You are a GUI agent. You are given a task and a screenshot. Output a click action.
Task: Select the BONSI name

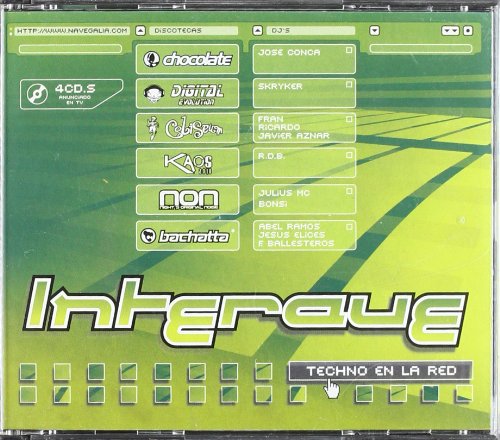pos(273,204)
